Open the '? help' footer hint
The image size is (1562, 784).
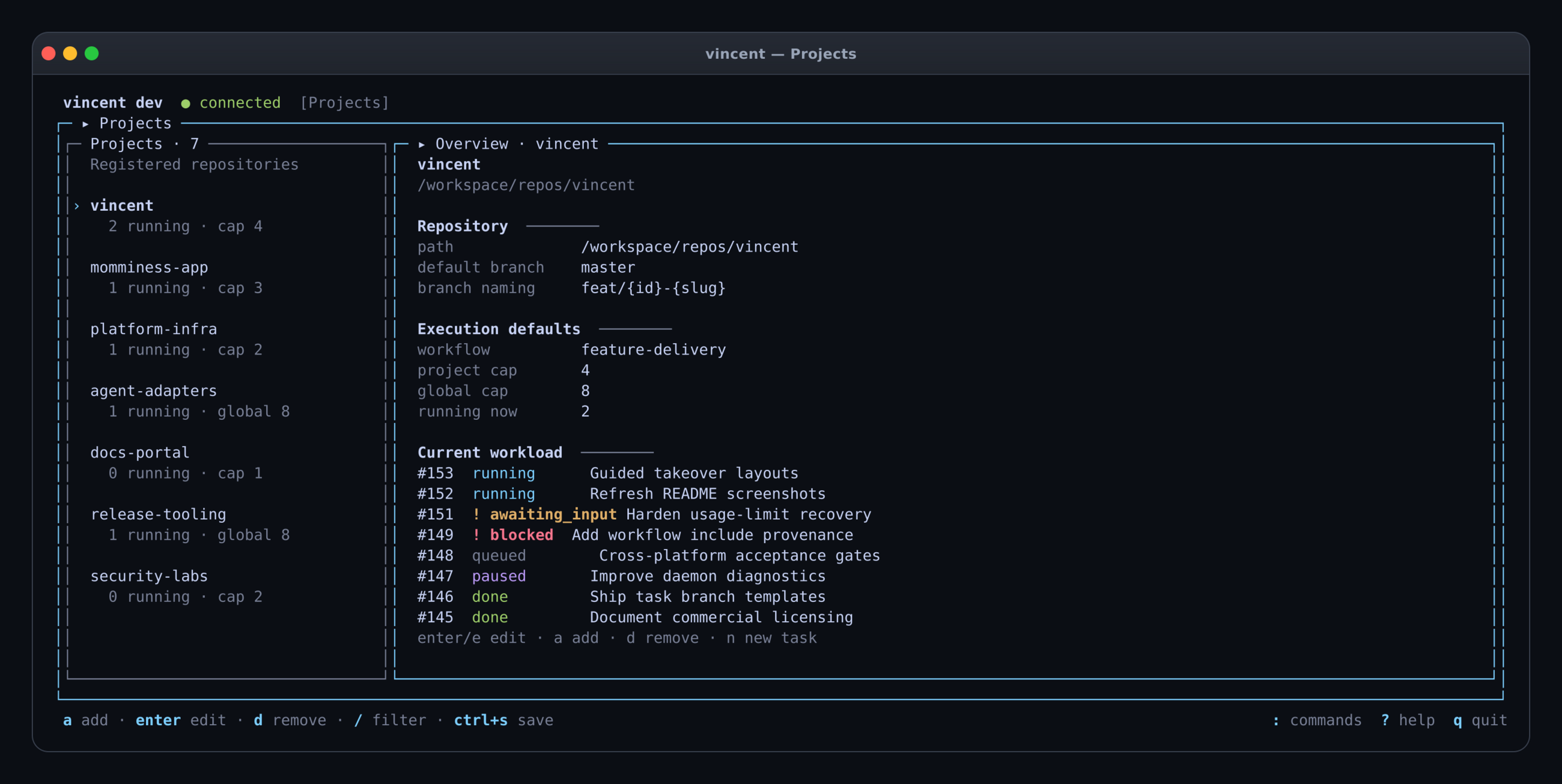(x=1408, y=720)
